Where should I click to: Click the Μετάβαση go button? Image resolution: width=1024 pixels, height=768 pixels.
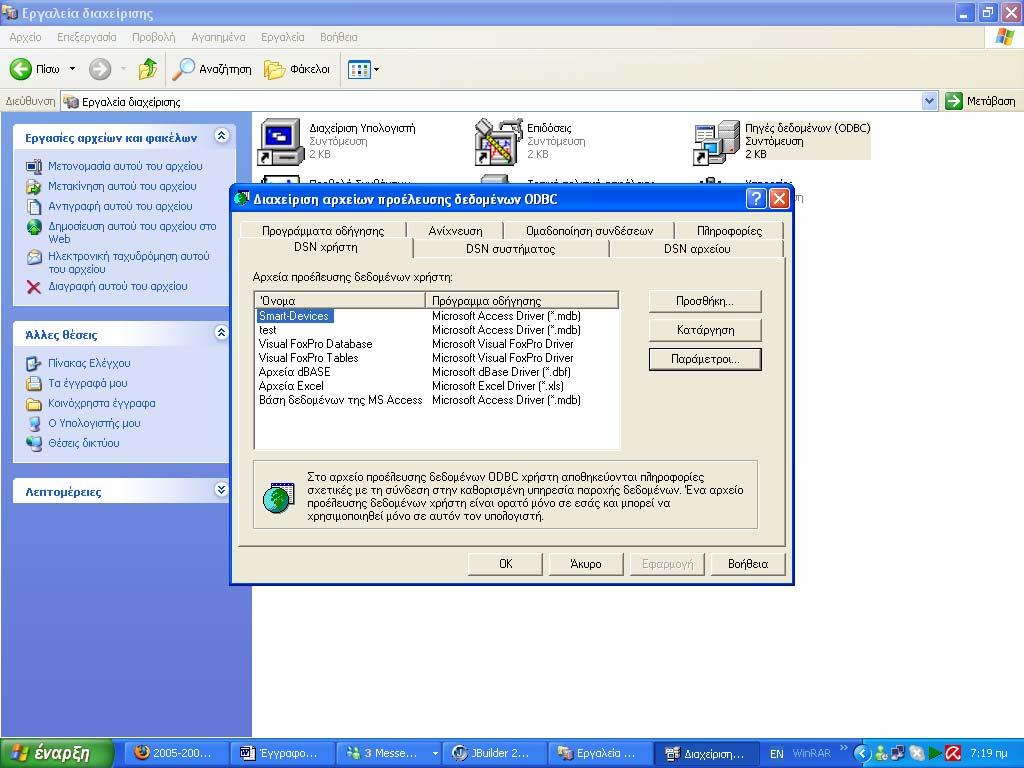[980, 101]
